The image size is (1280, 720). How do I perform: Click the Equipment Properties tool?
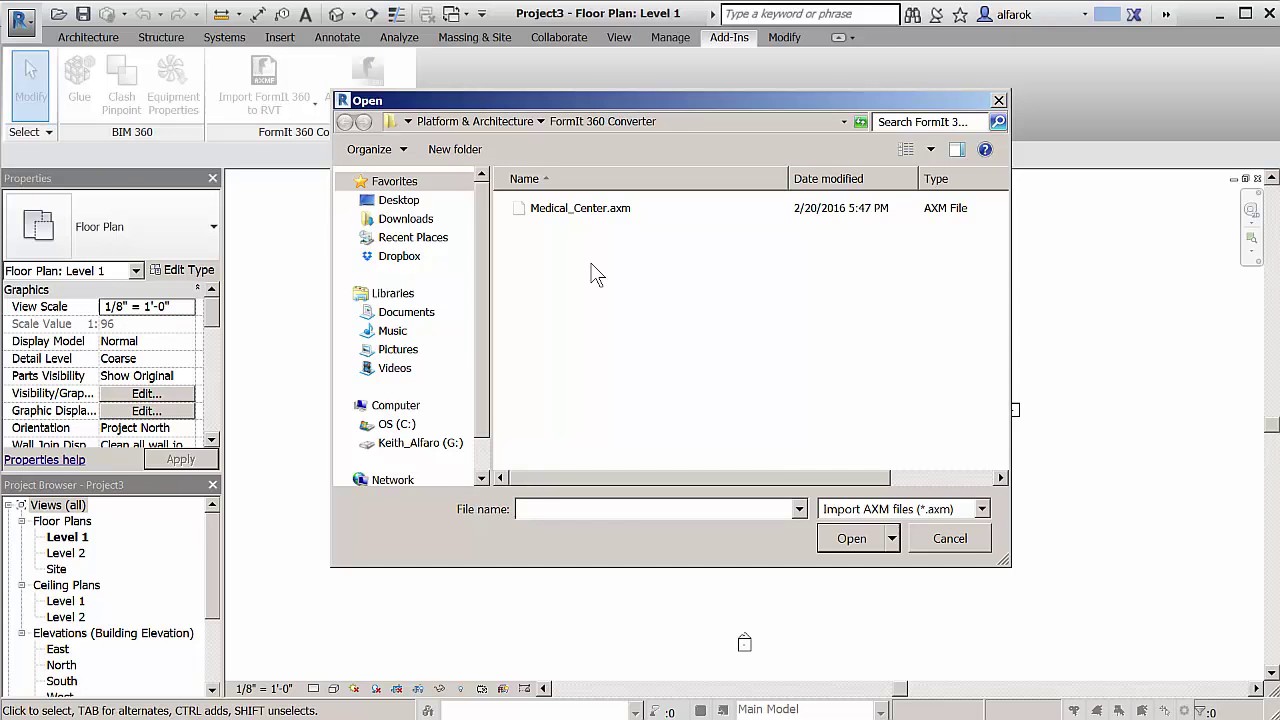tap(173, 87)
